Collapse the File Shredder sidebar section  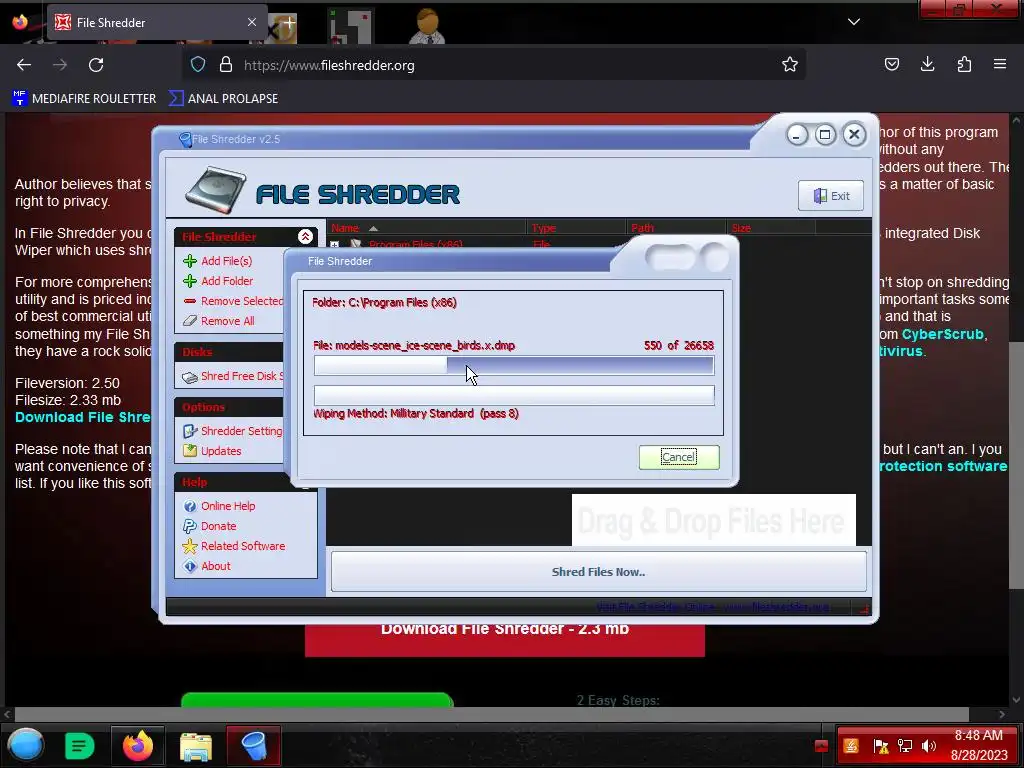(305, 236)
